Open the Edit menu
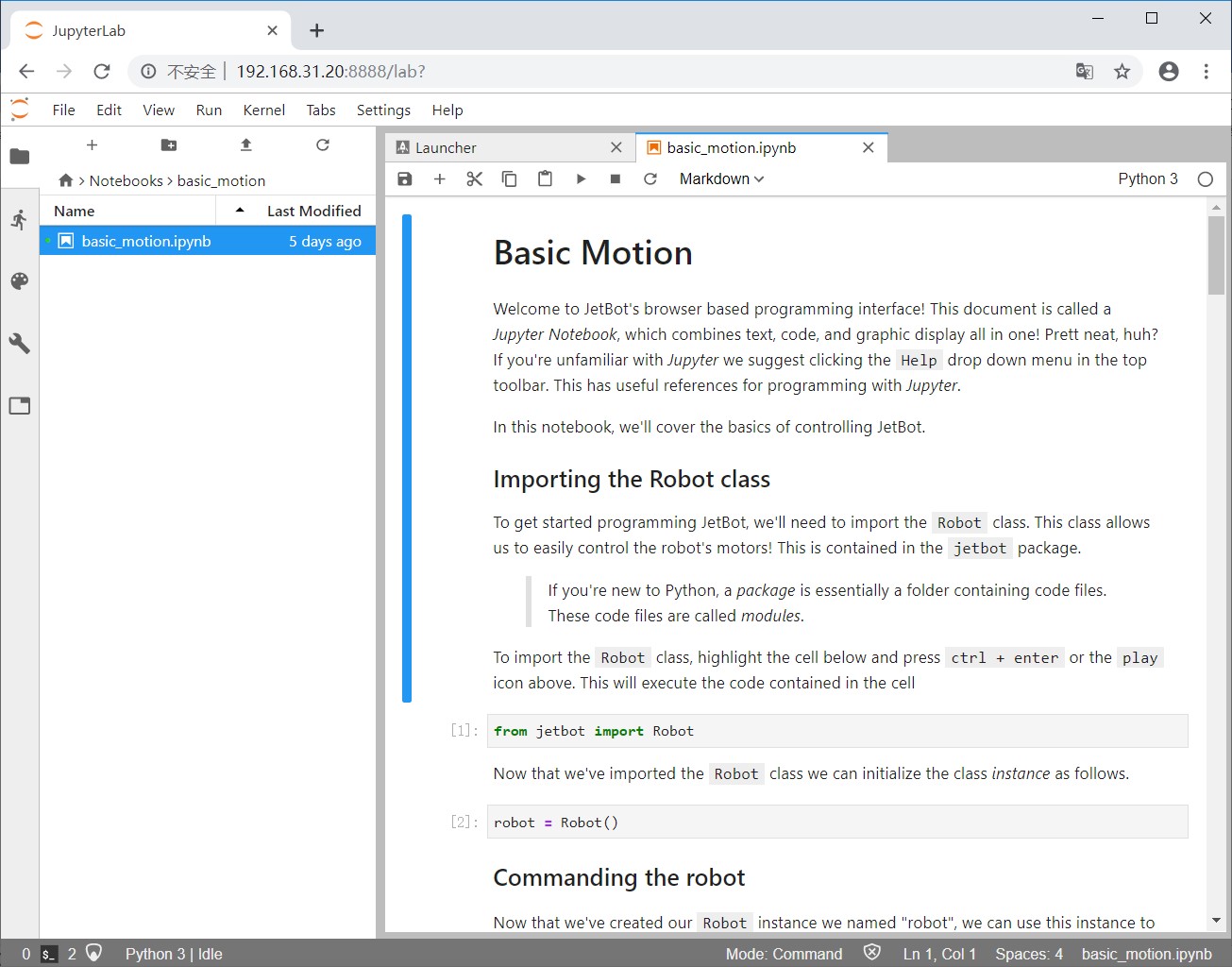Viewport: 1232px width, 967px height. pos(109,110)
